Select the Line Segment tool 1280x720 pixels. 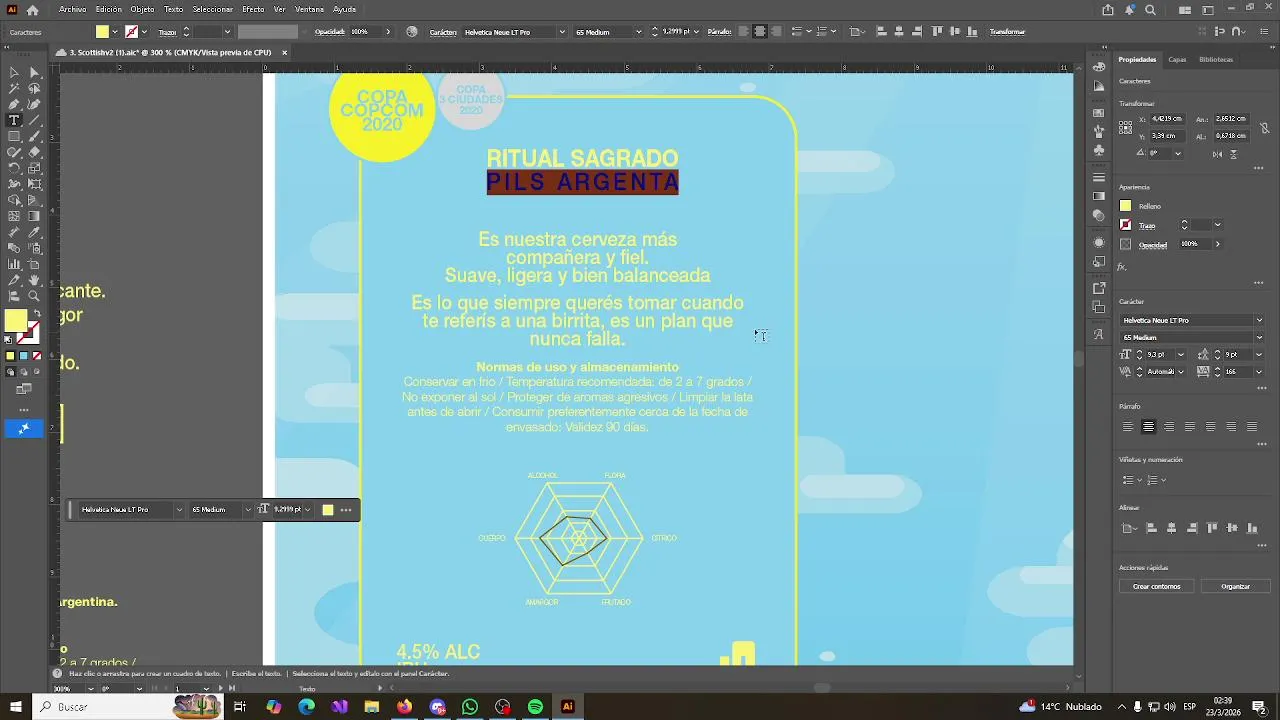point(34,120)
